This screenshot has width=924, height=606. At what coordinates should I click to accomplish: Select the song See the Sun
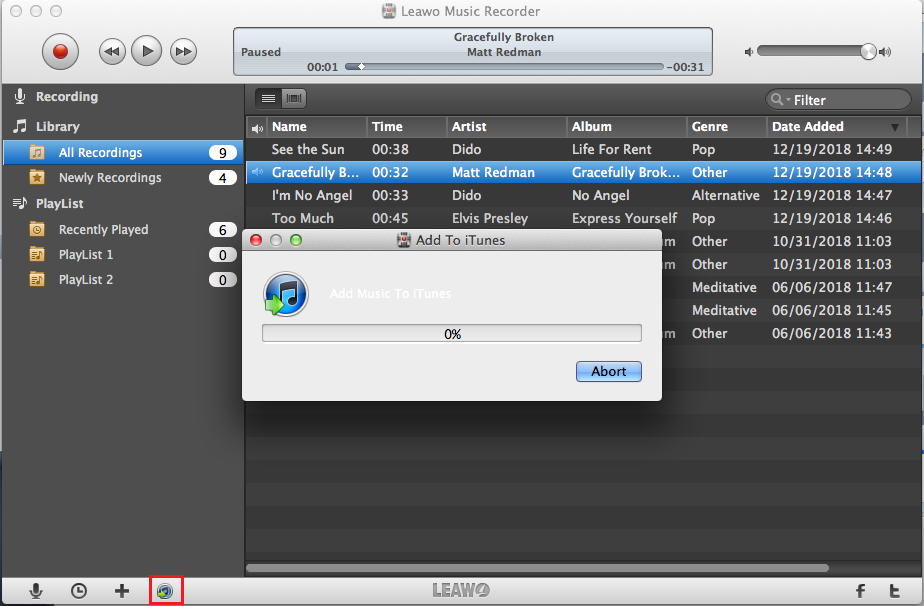[x=308, y=149]
